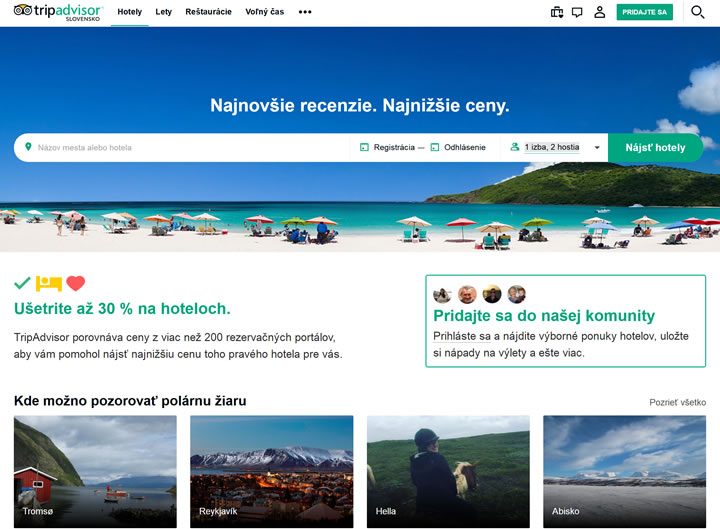This screenshot has height=529, width=720.
Task: Click the Prihláste sa link
Action: tap(462, 336)
